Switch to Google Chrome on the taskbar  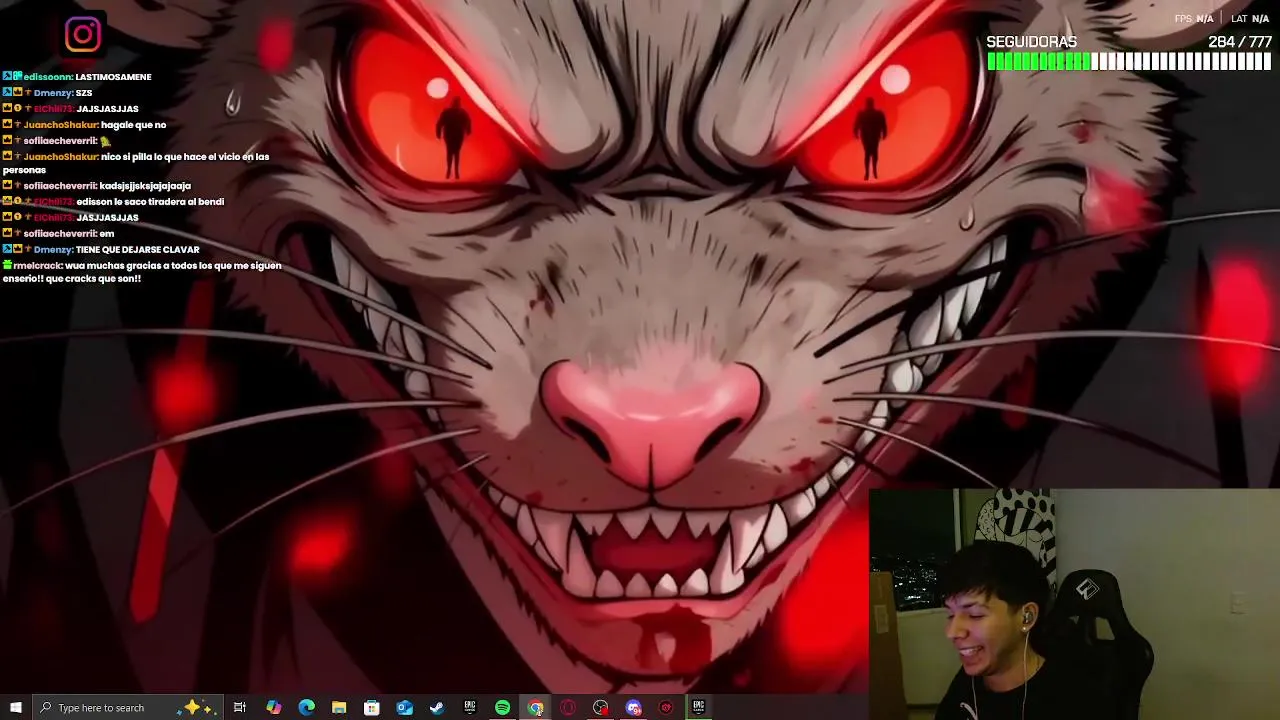pos(535,707)
